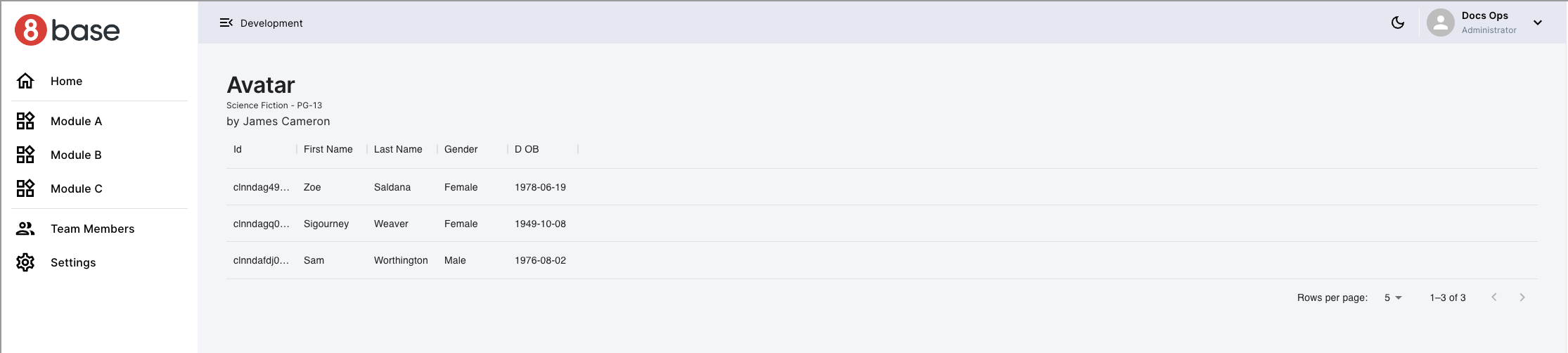Sort by Last Name column header
This screenshot has height=353, width=1568.
coord(398,149)
